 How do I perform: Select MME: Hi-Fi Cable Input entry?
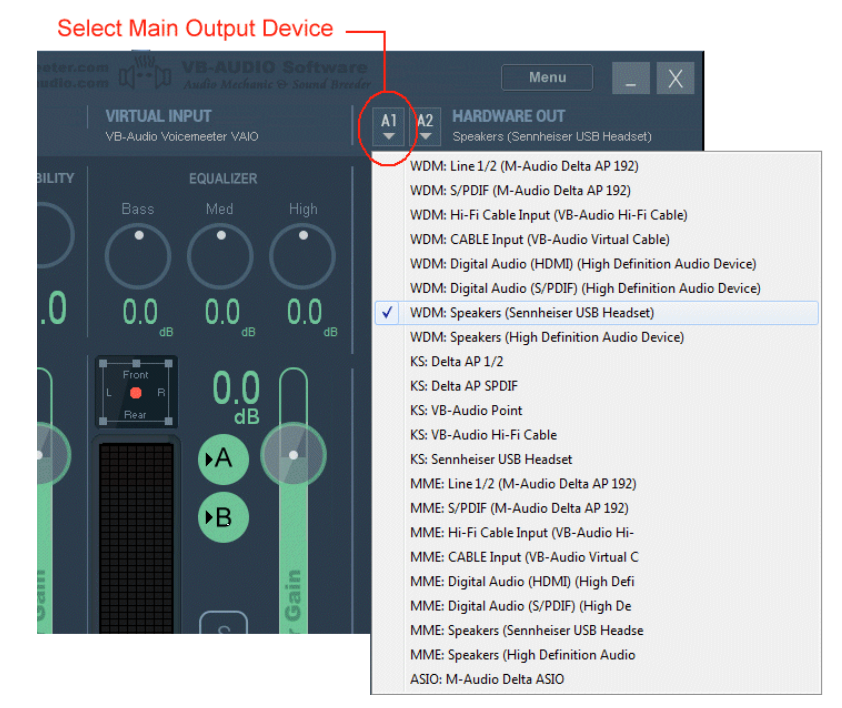tap(596, 532)
